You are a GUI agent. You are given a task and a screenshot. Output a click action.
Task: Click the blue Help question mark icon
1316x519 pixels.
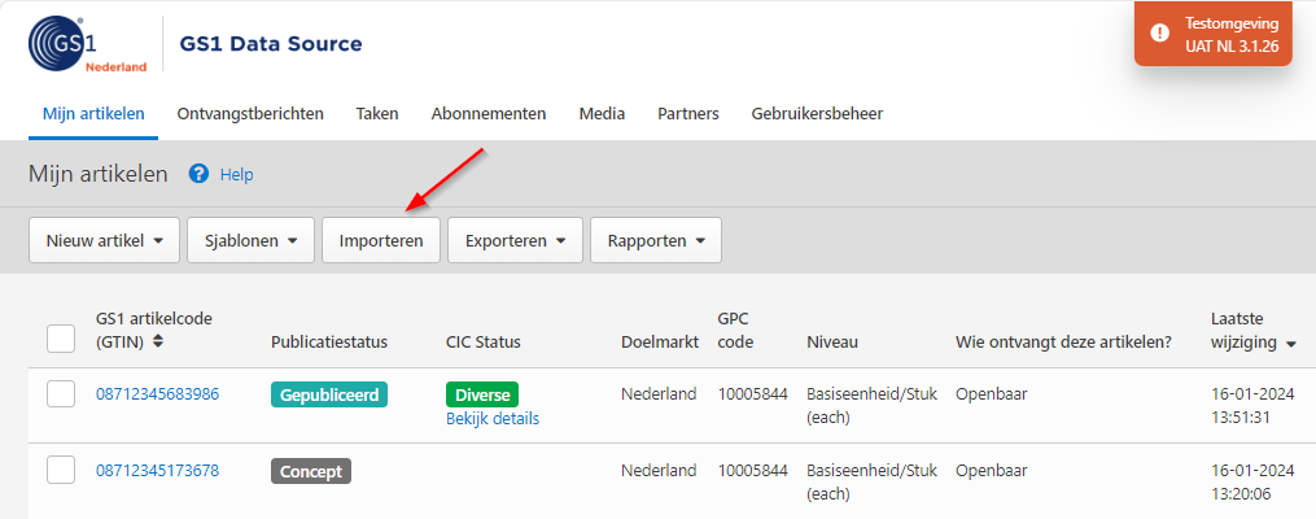coord(199,174)
